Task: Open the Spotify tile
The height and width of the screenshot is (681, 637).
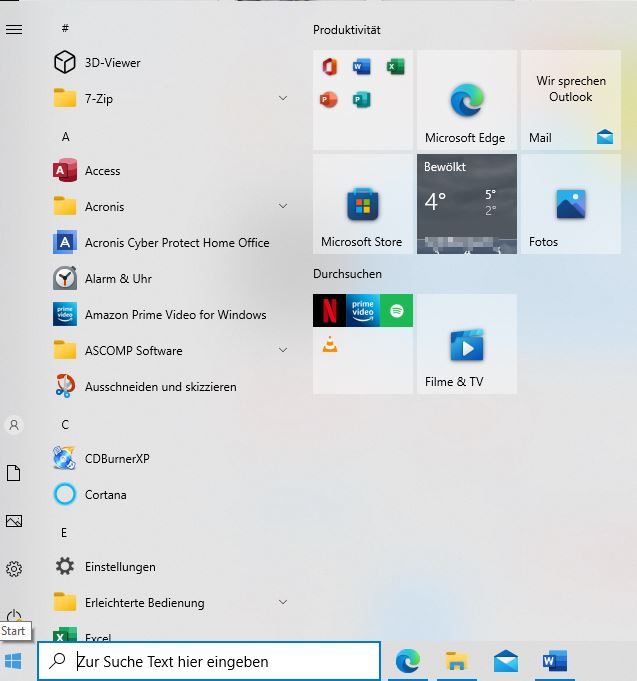Action: (396, 311)
